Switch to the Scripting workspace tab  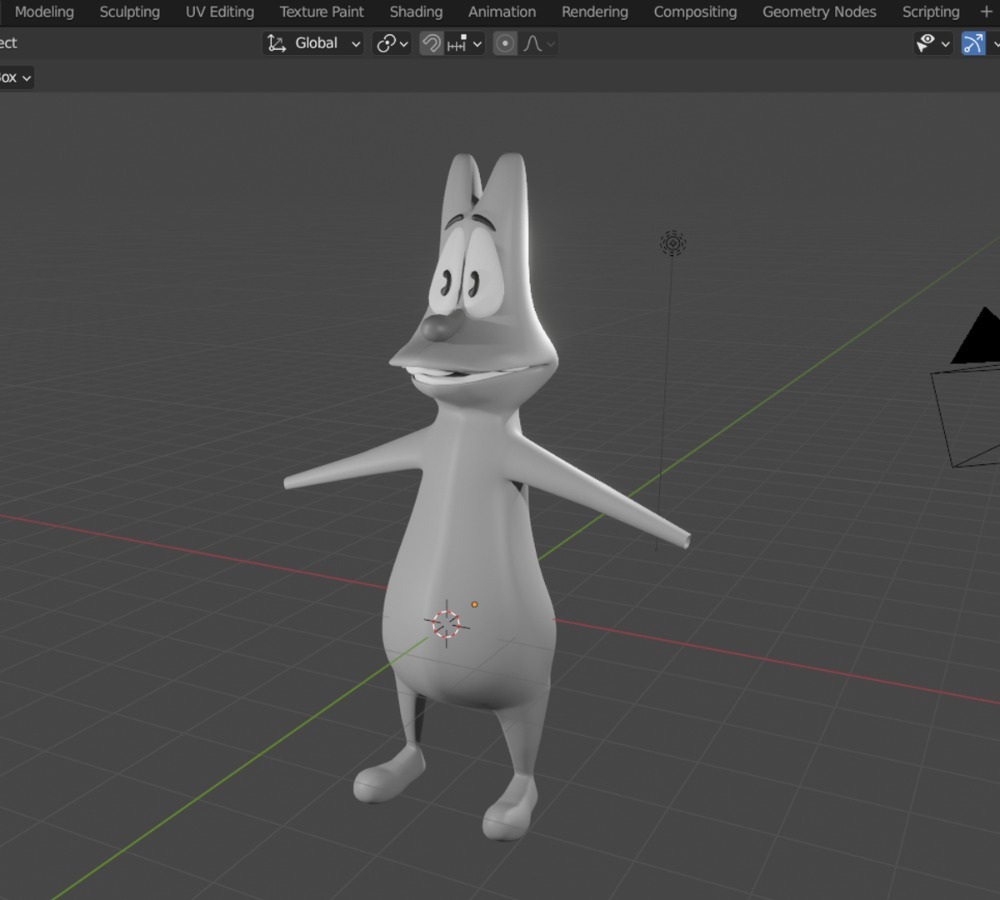pos(930,11)
